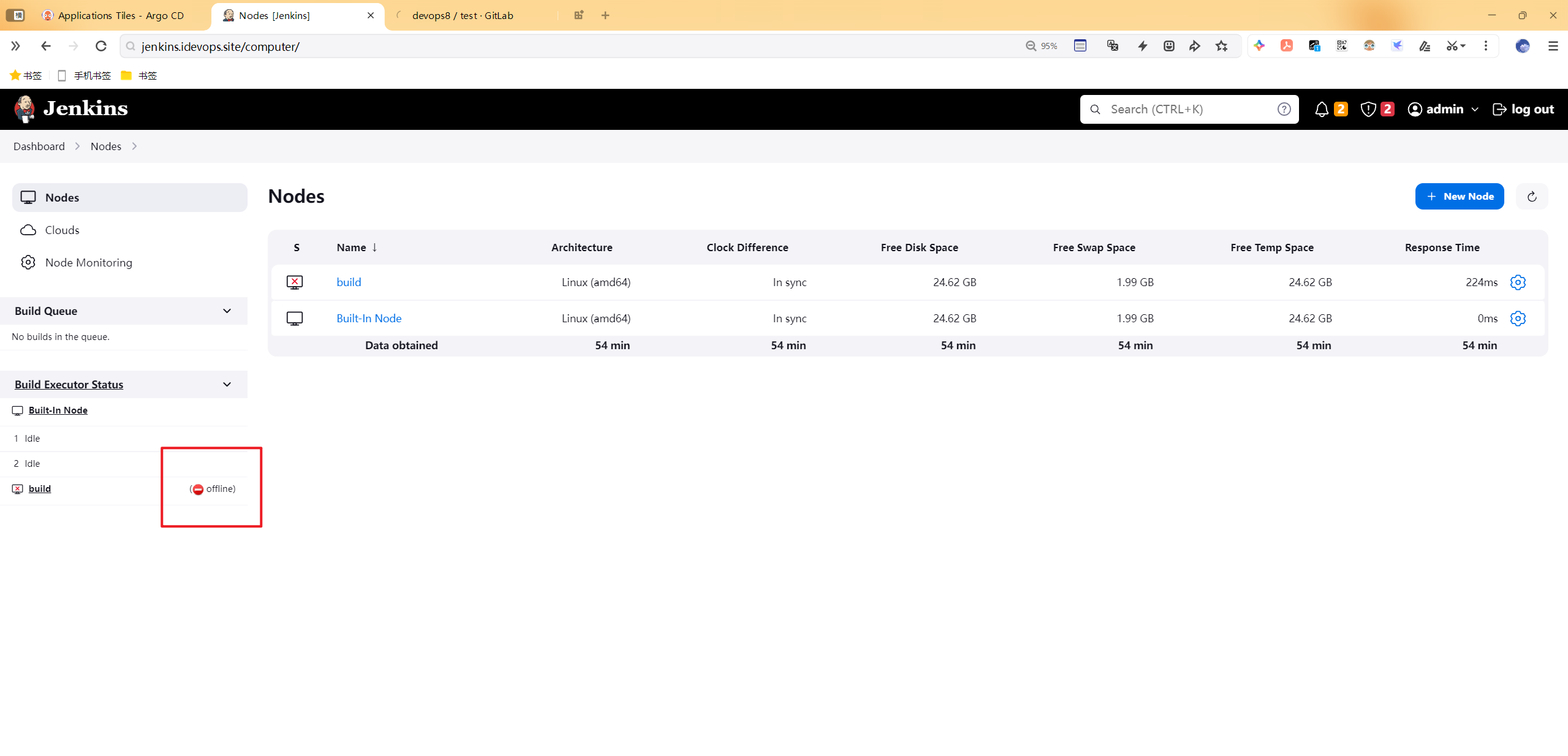Bookmark page with the star icon
The width and height of the screenshot is (1568, 756).
tap(1222, 46)
